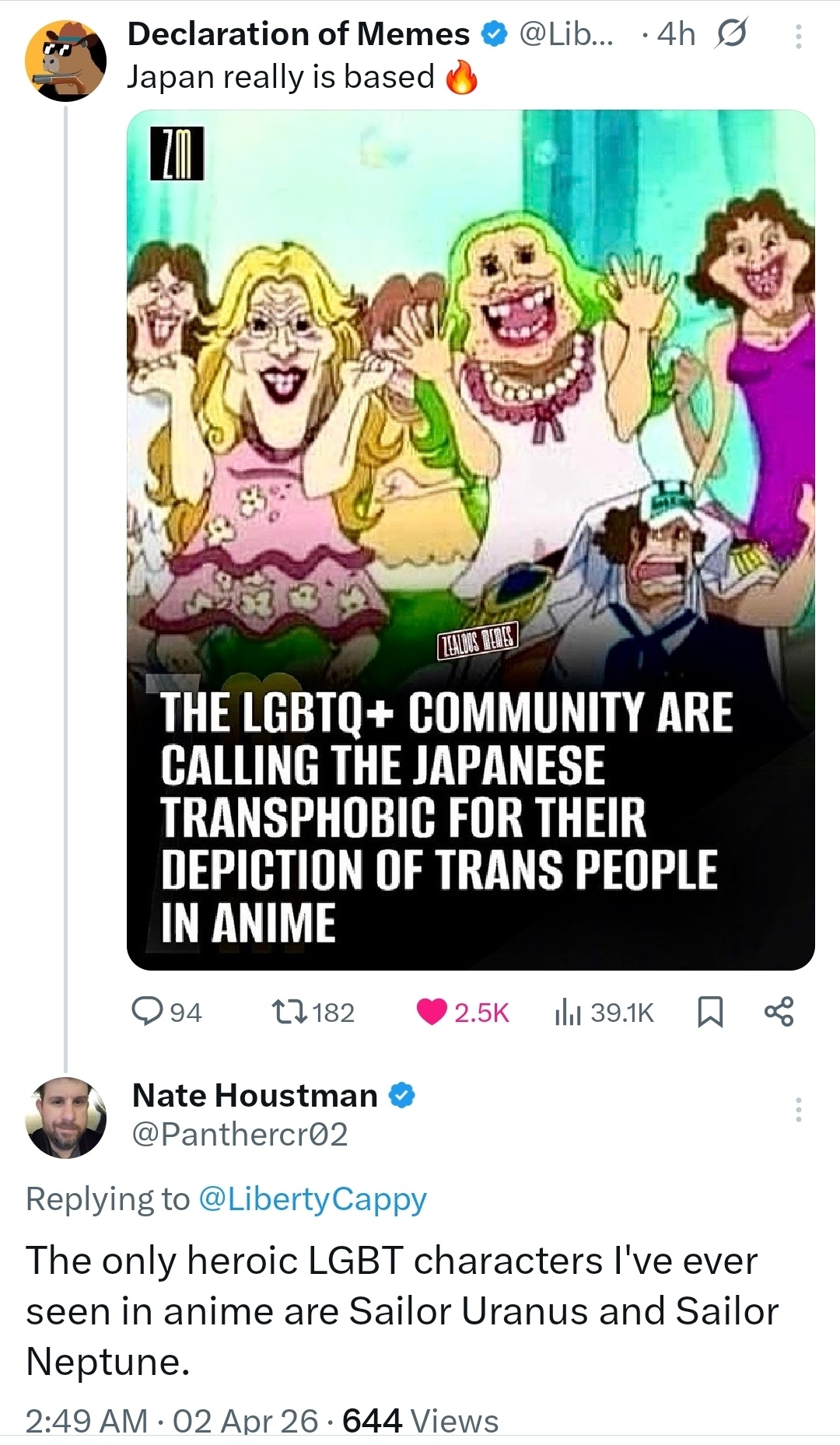Tap the share icon on the post
Viewport: 840px width, 1445px height.
pyautogui.click(x=779, y=1012)
